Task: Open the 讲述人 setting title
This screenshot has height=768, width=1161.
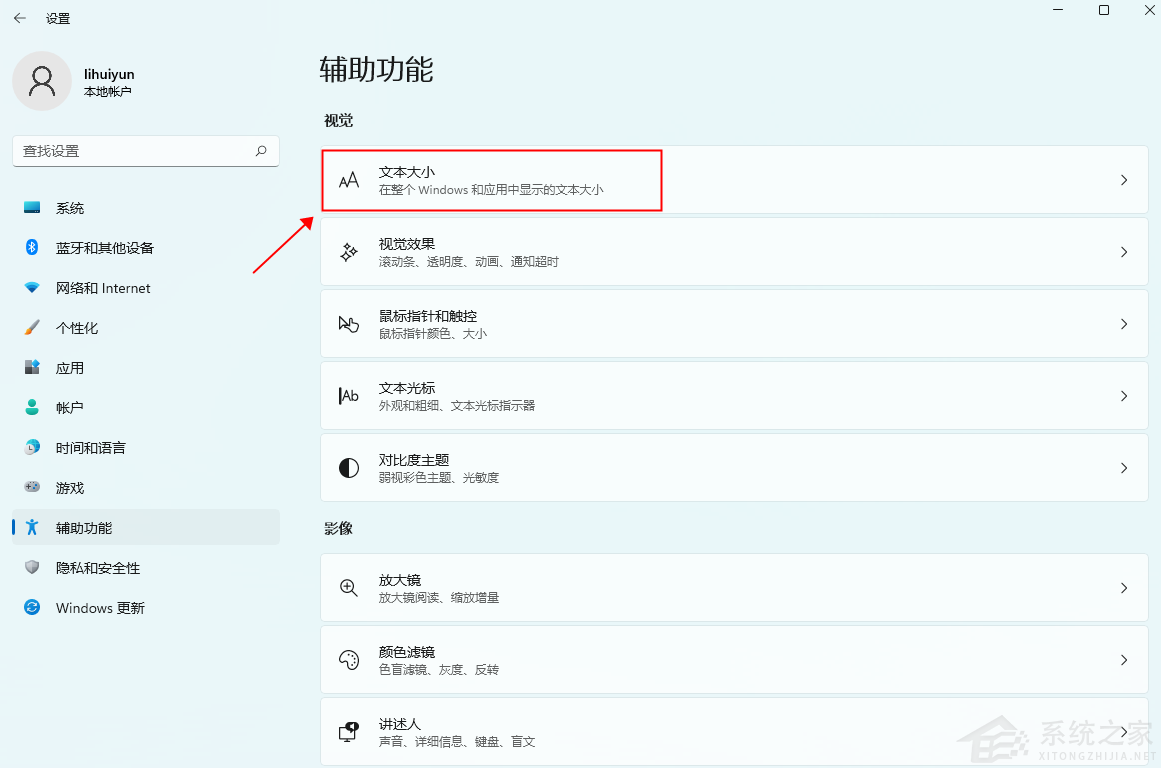Action: (x=400, y=724)
